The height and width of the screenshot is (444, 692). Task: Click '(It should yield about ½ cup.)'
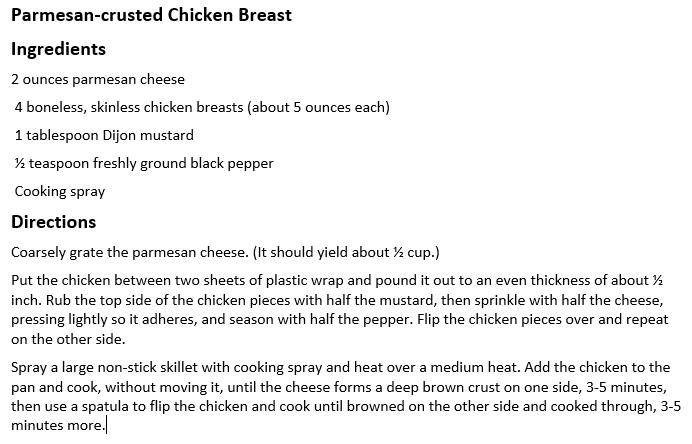[346, 252]
